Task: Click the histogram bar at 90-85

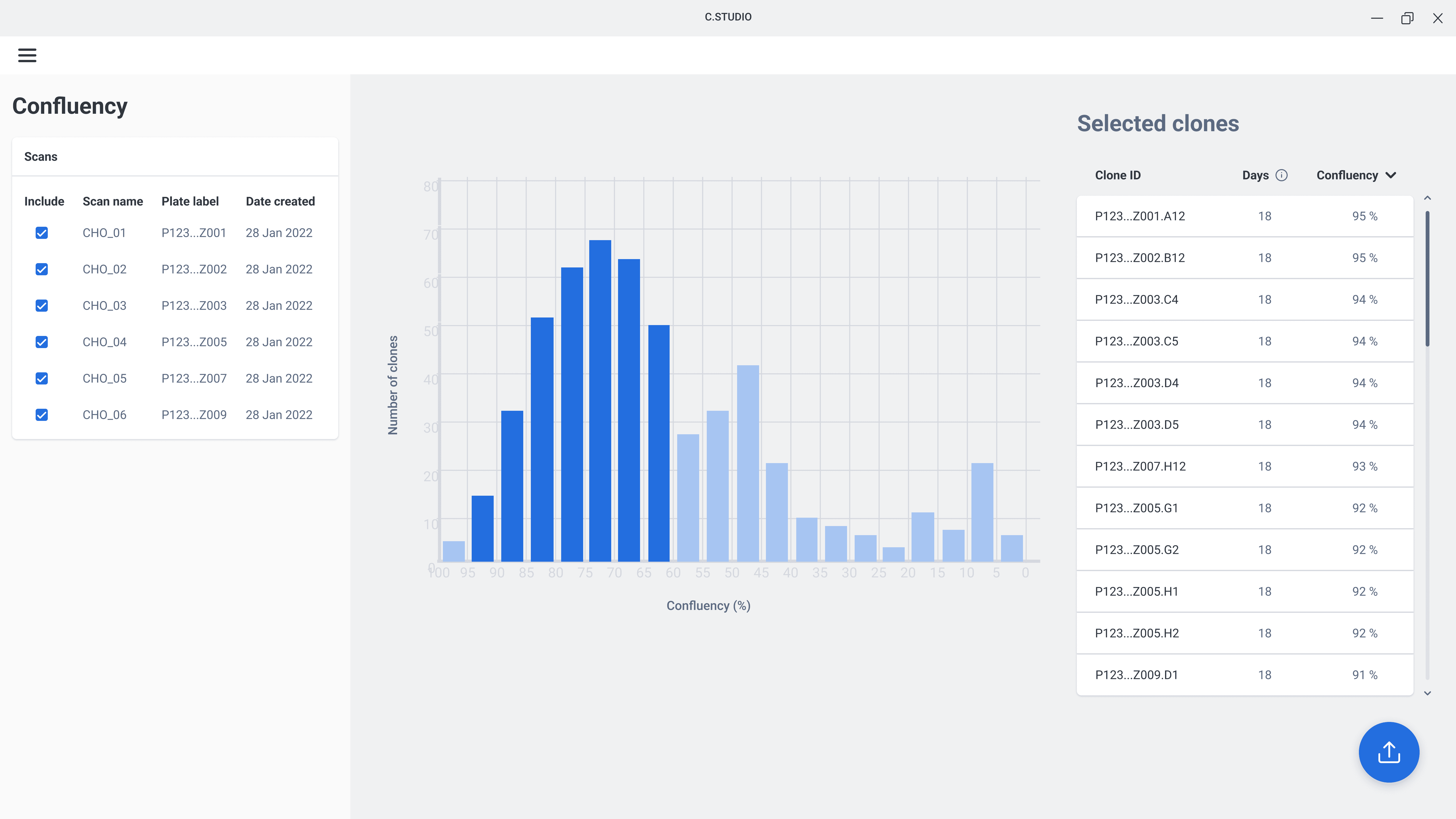Action: (512, 486)
